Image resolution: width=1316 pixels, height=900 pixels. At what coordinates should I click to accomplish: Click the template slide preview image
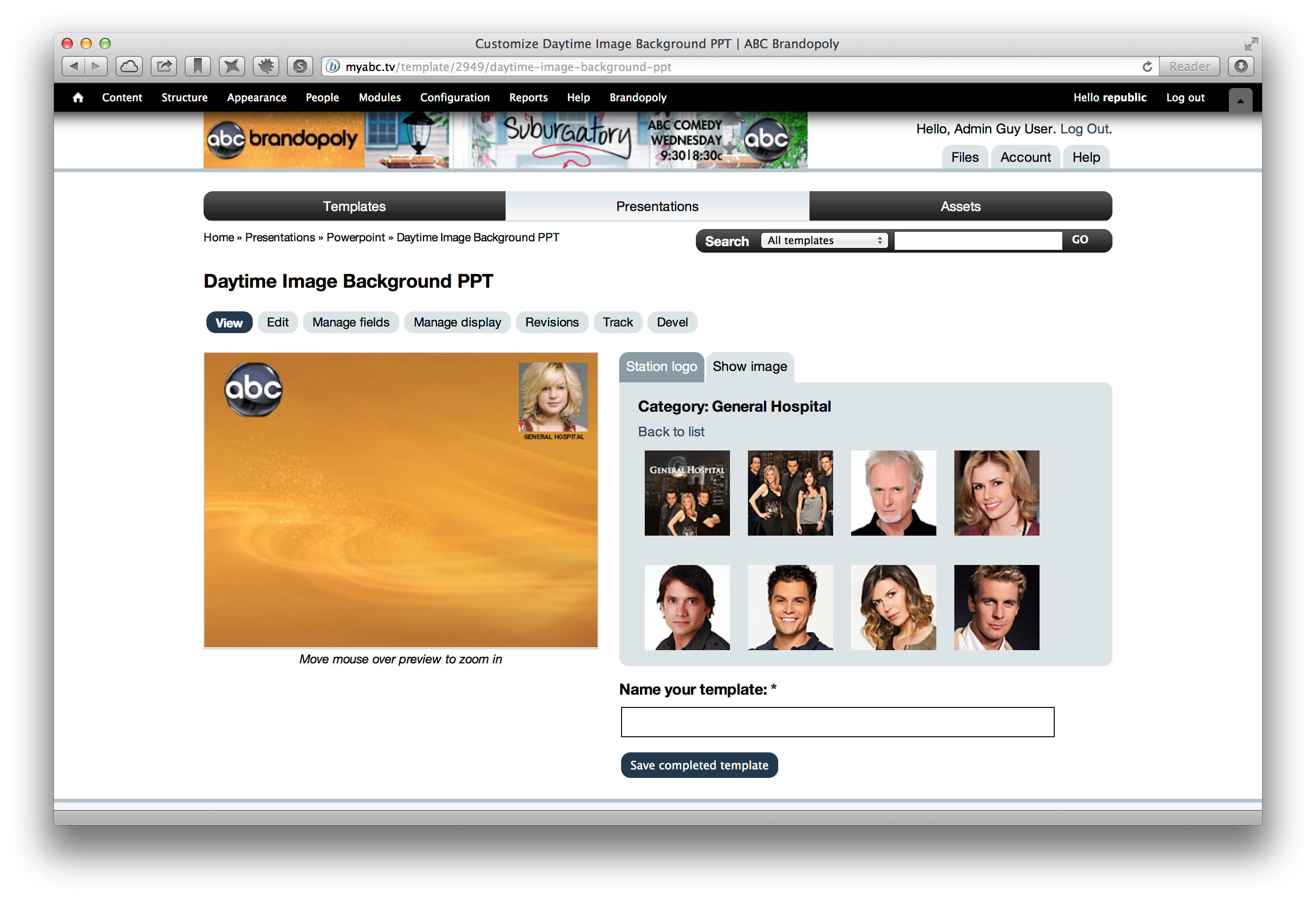pyautogui.click(x=401, y=500)
